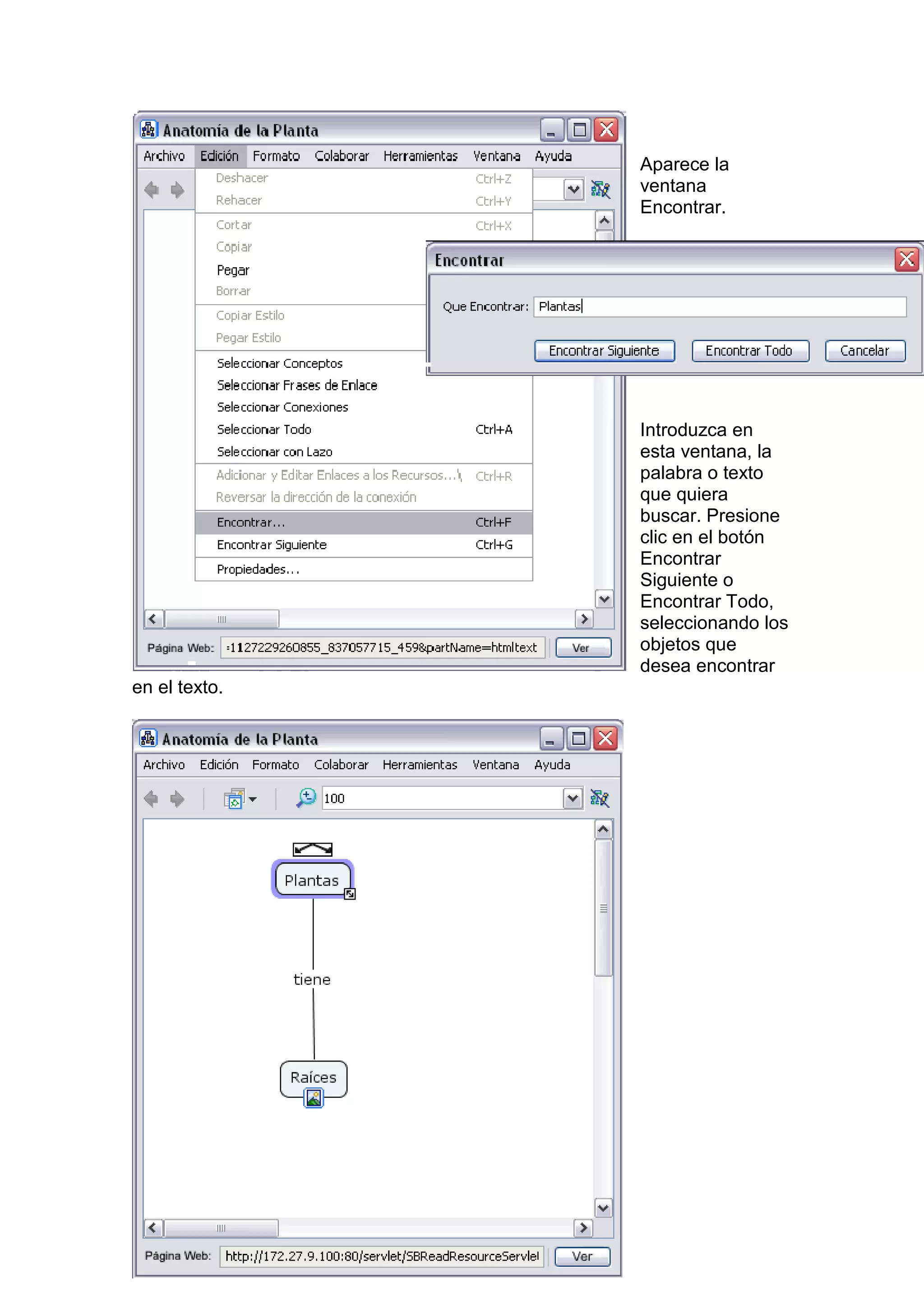Screen dimensions: 924x1308
Task: Click the forward arrow in lower window toolbar
Action: tap(177, 799)
